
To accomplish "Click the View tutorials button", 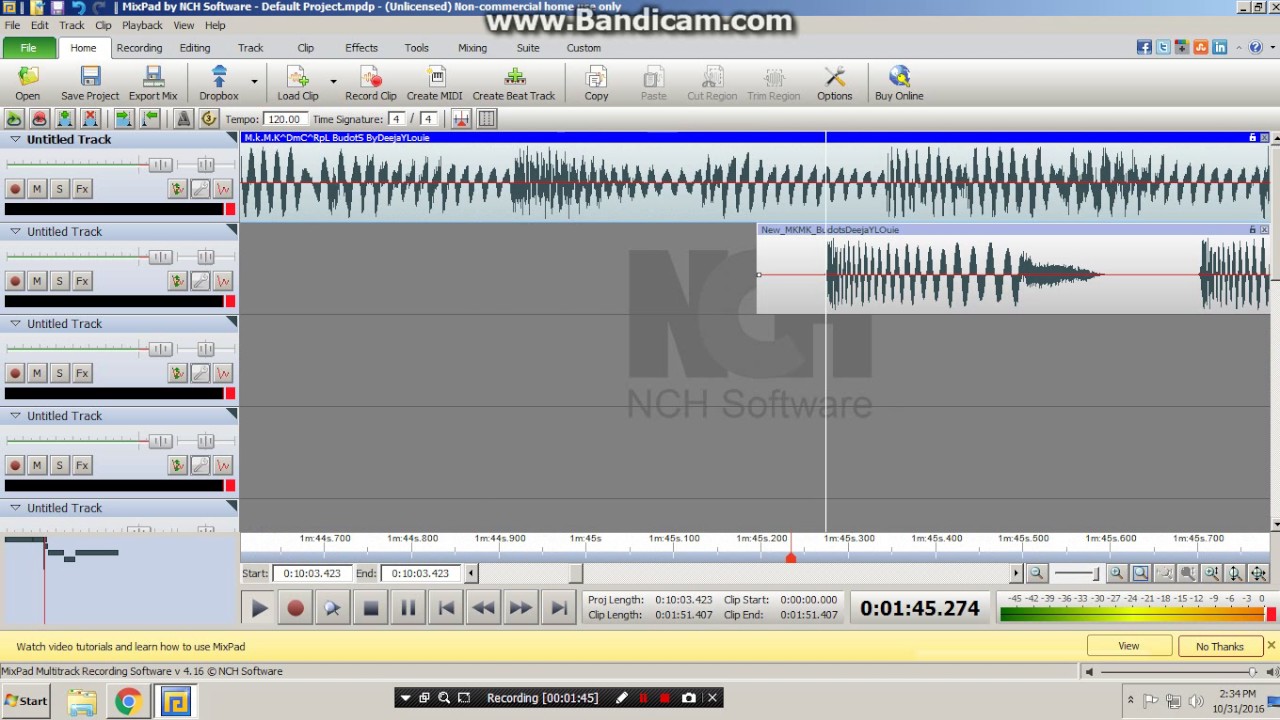I will click(1129, 646).
